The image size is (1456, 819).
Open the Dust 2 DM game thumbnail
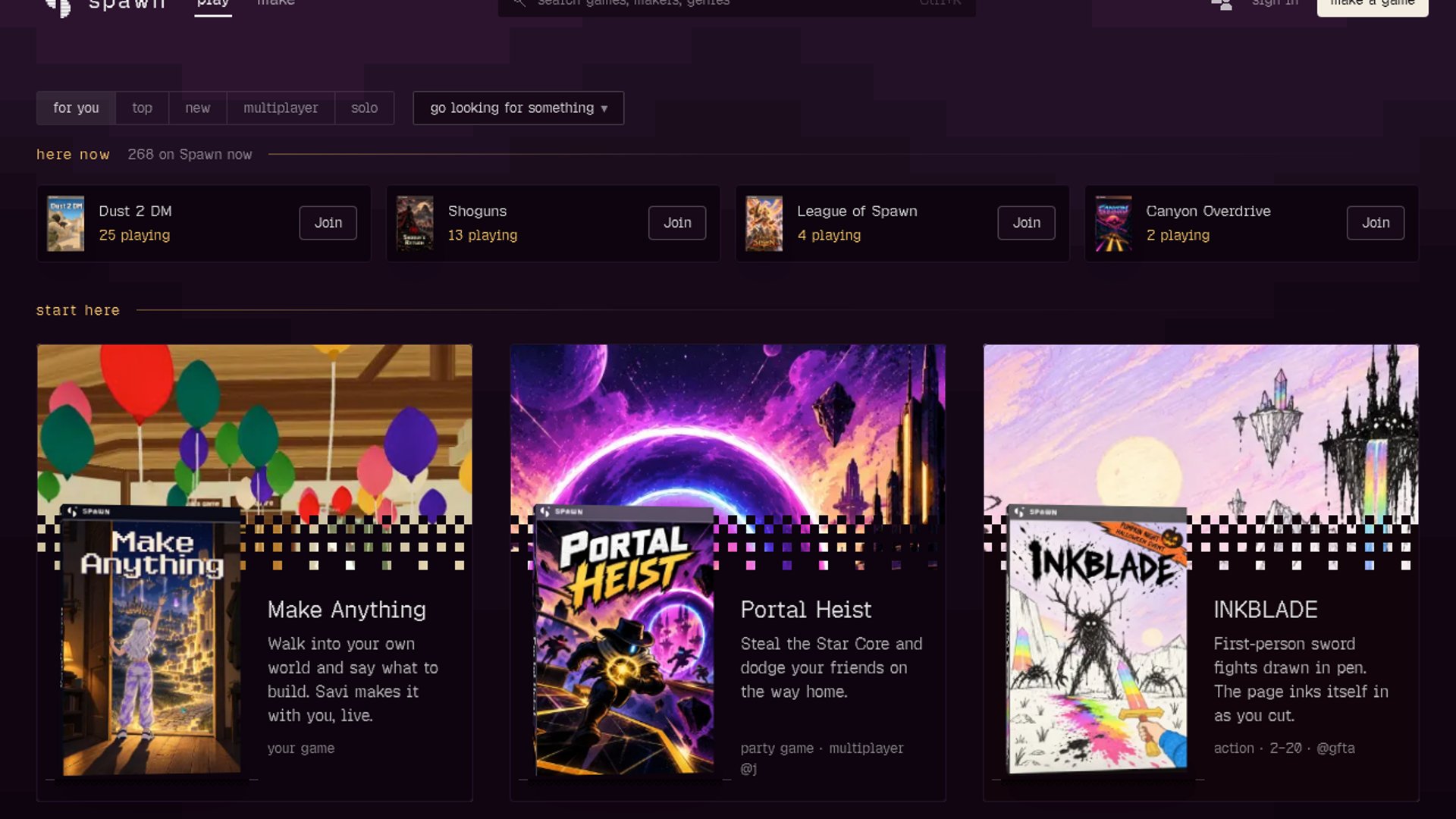coord(66,224)
